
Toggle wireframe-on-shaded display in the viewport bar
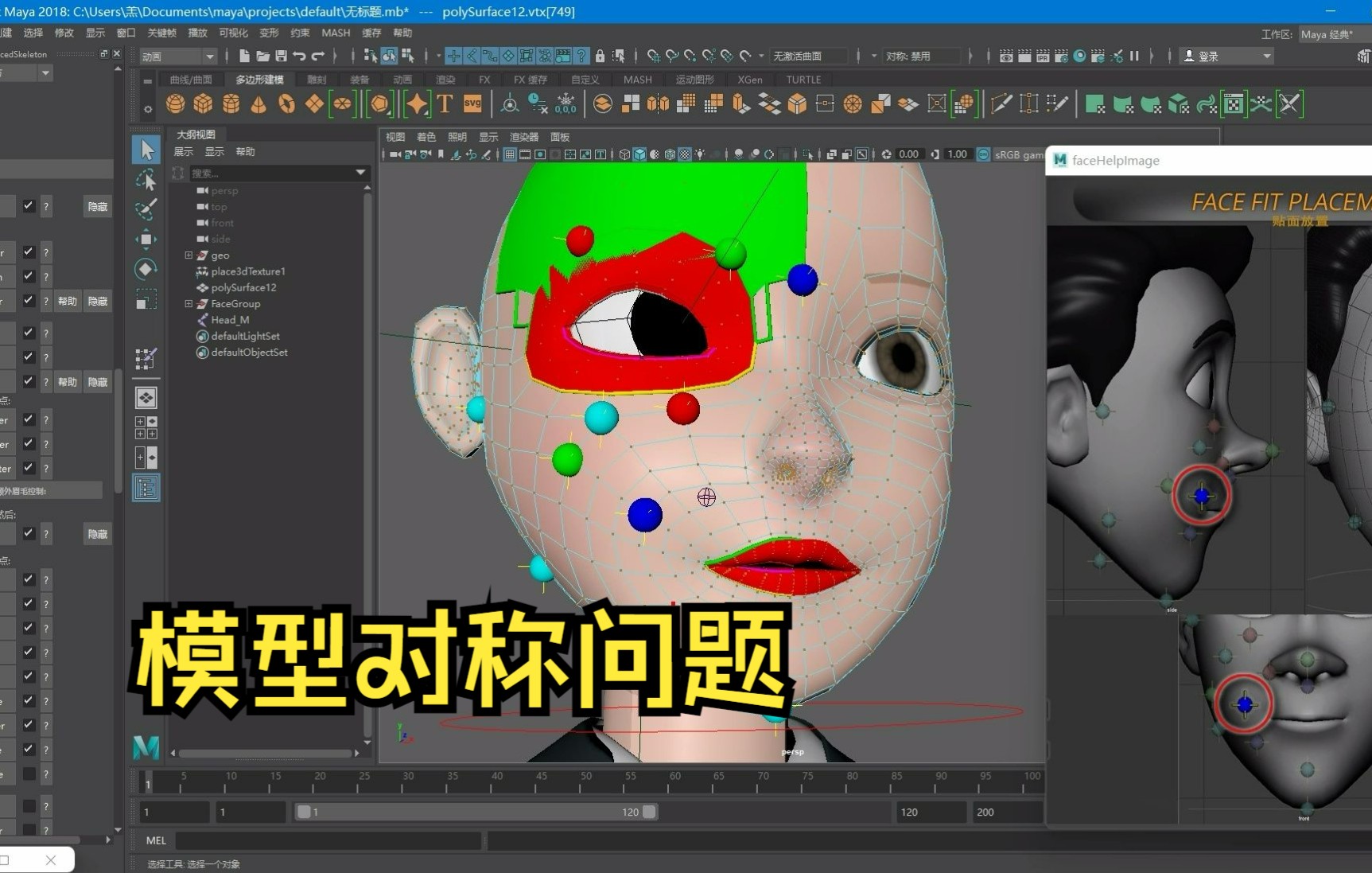670,154
